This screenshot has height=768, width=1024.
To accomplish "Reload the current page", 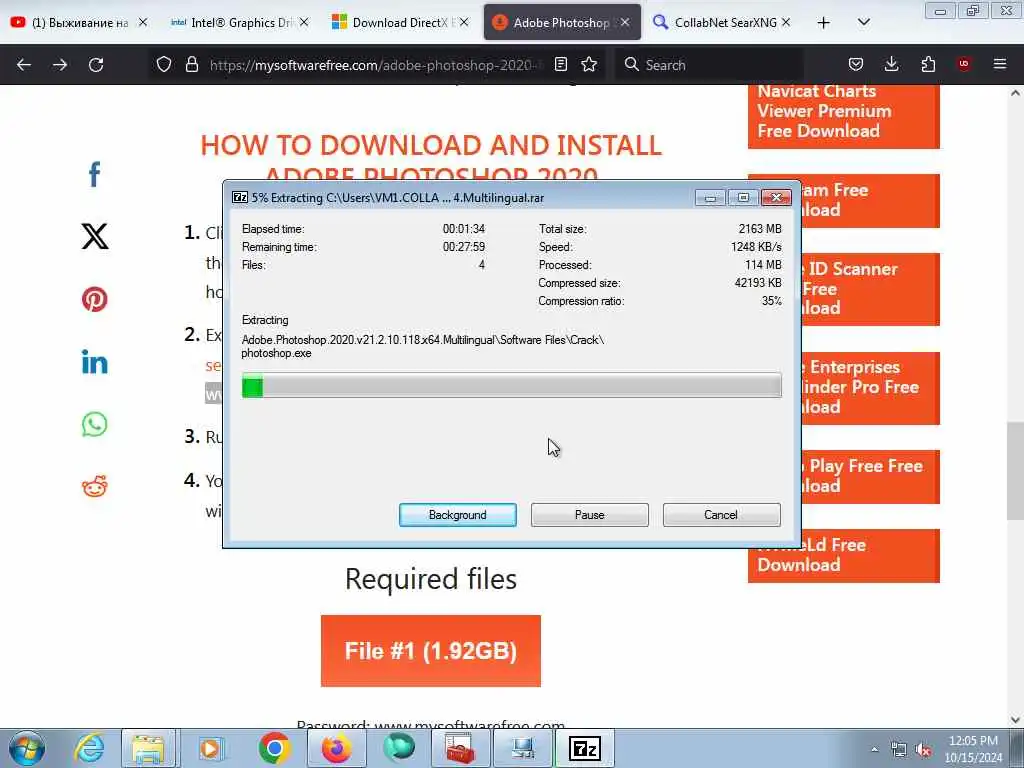I will (96, 65).
